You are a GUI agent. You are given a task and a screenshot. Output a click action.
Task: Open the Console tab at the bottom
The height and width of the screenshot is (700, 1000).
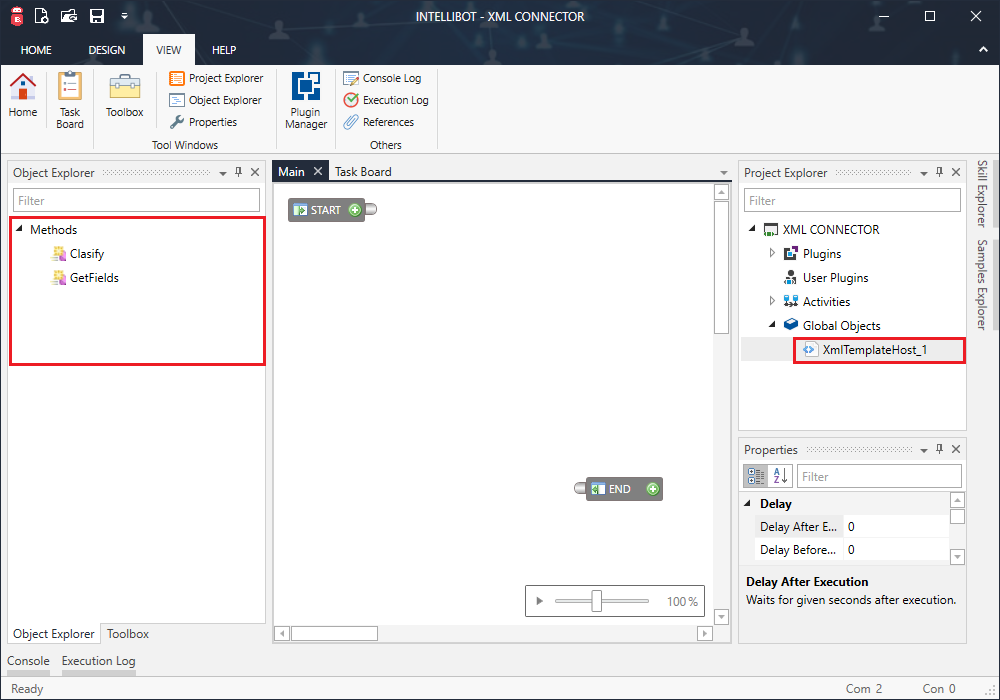point(28,661)
